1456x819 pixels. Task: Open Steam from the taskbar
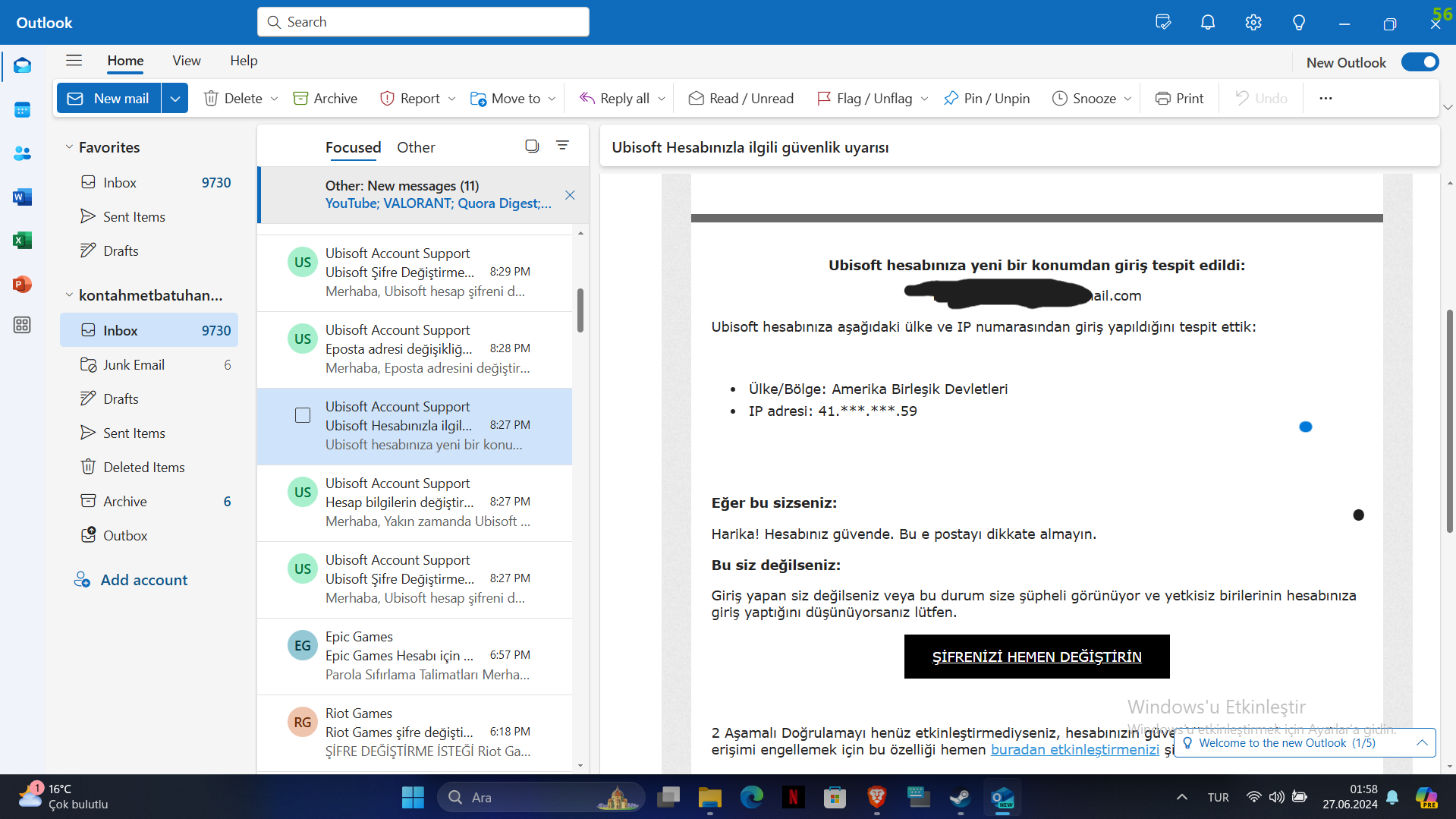coord(961,798)
